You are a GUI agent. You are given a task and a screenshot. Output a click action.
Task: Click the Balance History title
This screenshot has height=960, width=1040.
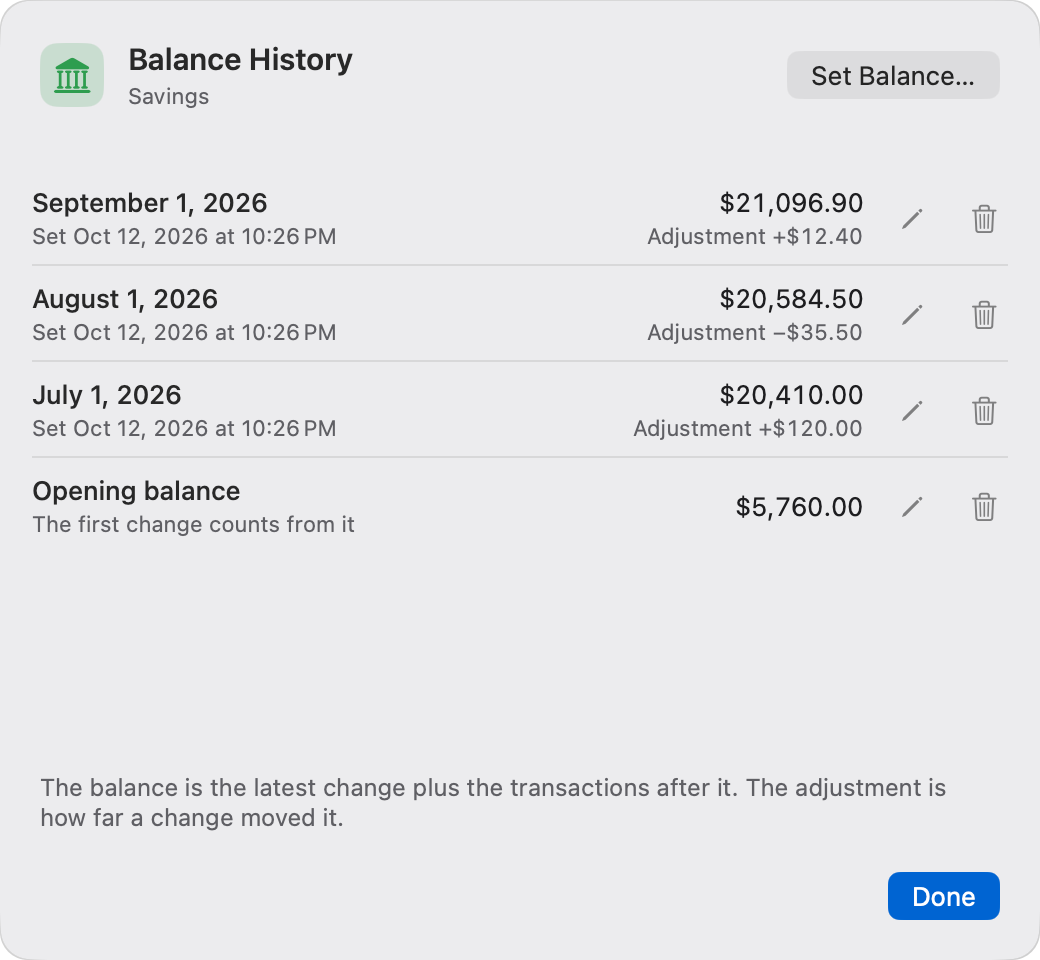(241, 60)
